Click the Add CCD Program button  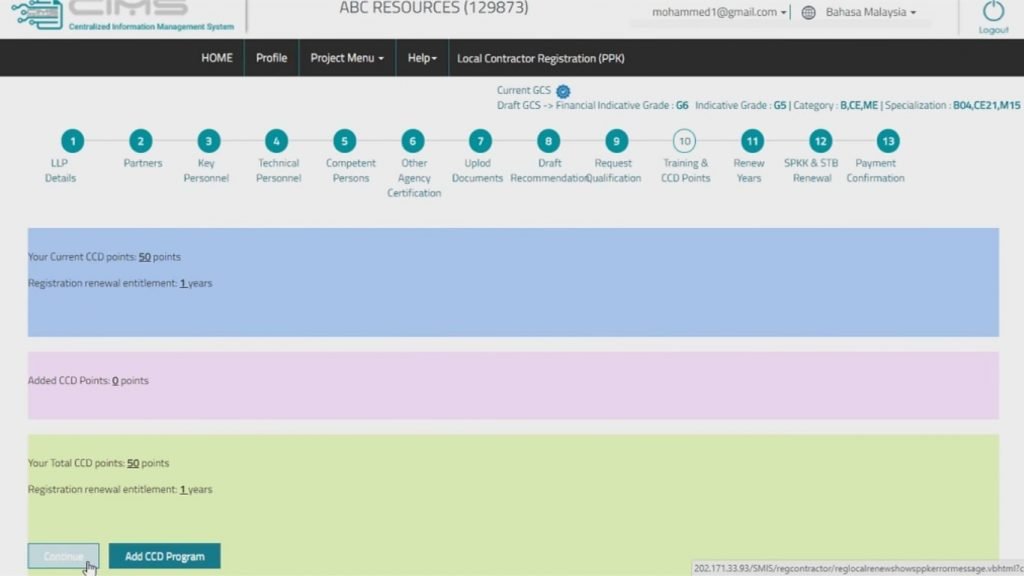[x=164, y=555]
